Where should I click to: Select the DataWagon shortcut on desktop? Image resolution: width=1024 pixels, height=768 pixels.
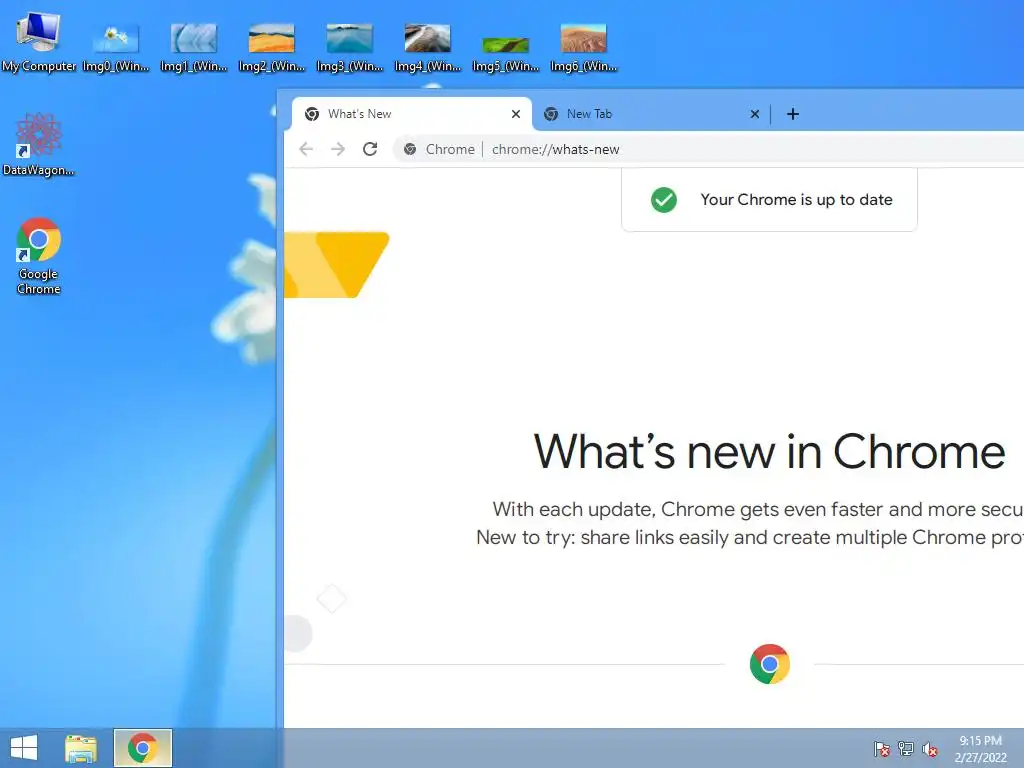point(39,144)
